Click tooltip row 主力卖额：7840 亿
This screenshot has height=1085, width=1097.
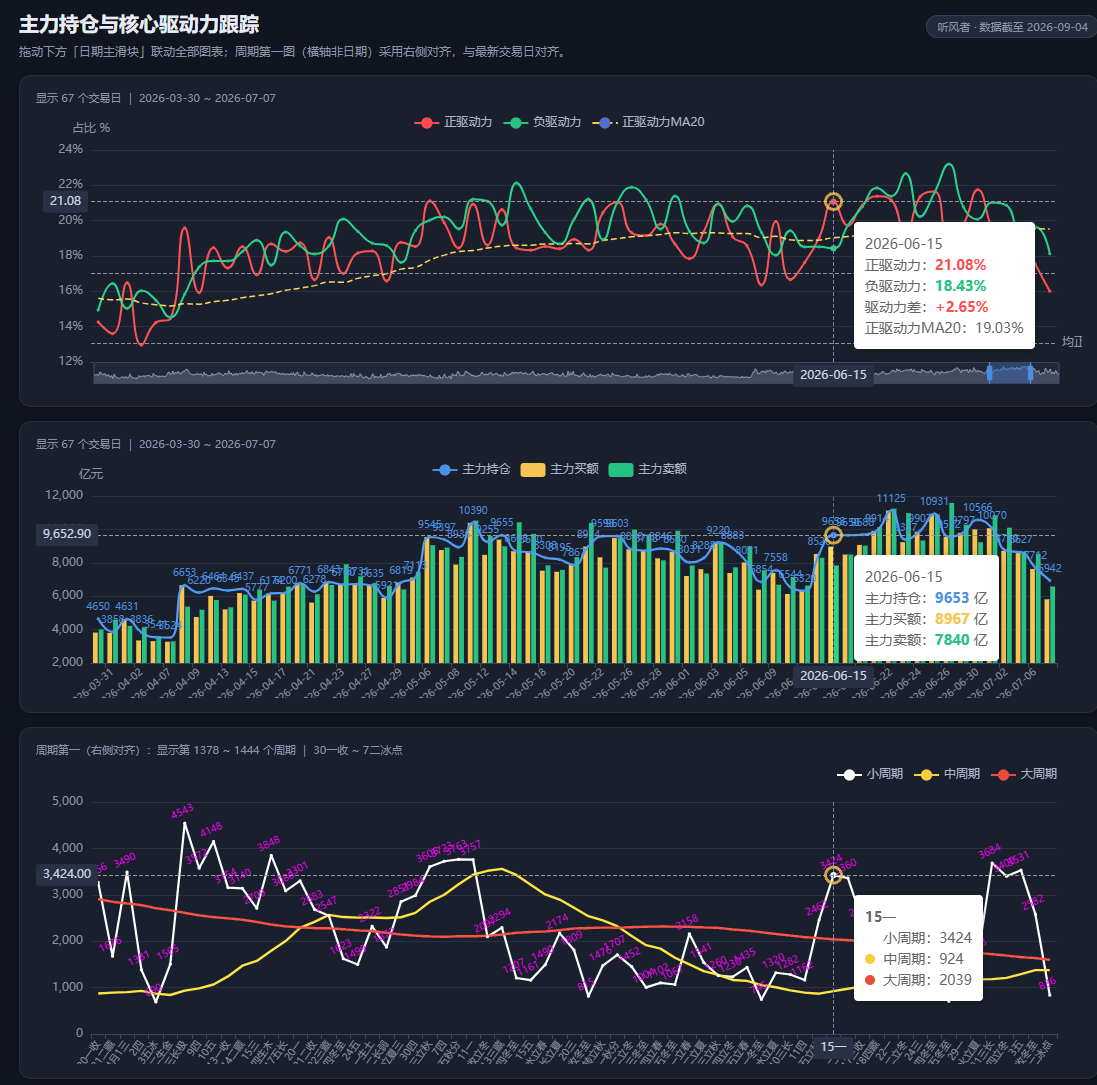926,640
